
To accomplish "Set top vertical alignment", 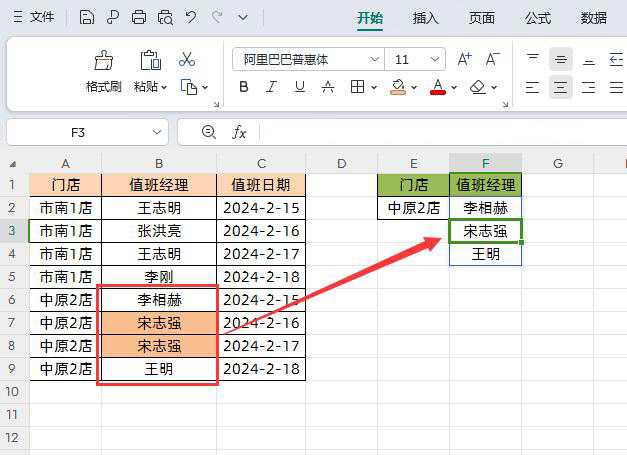I will 533,59.
